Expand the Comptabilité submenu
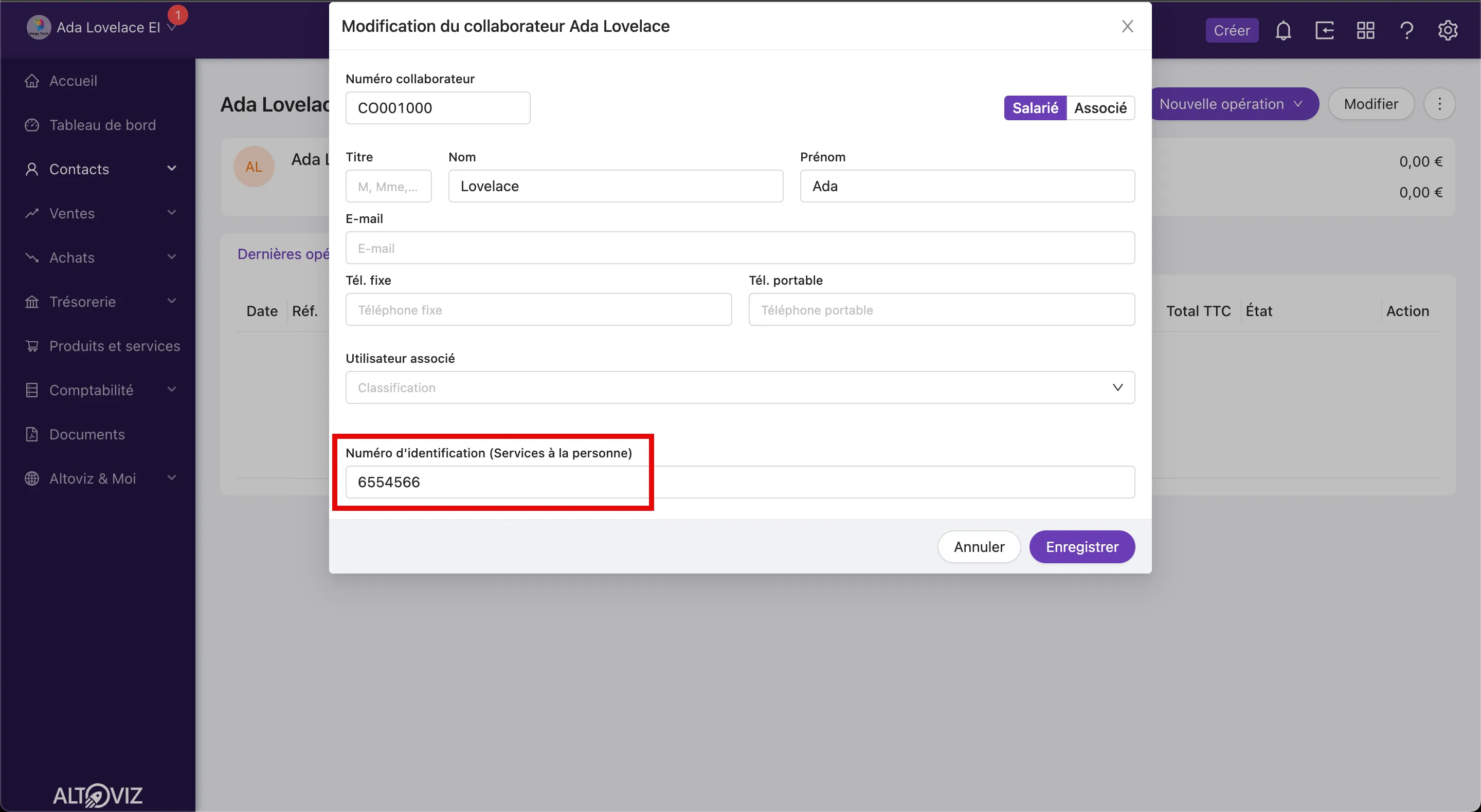 coord(171,390)
